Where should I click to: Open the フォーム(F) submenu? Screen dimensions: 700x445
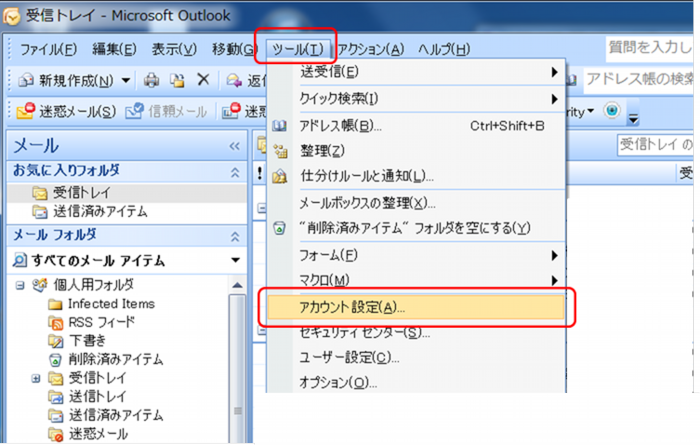point(416,255)
